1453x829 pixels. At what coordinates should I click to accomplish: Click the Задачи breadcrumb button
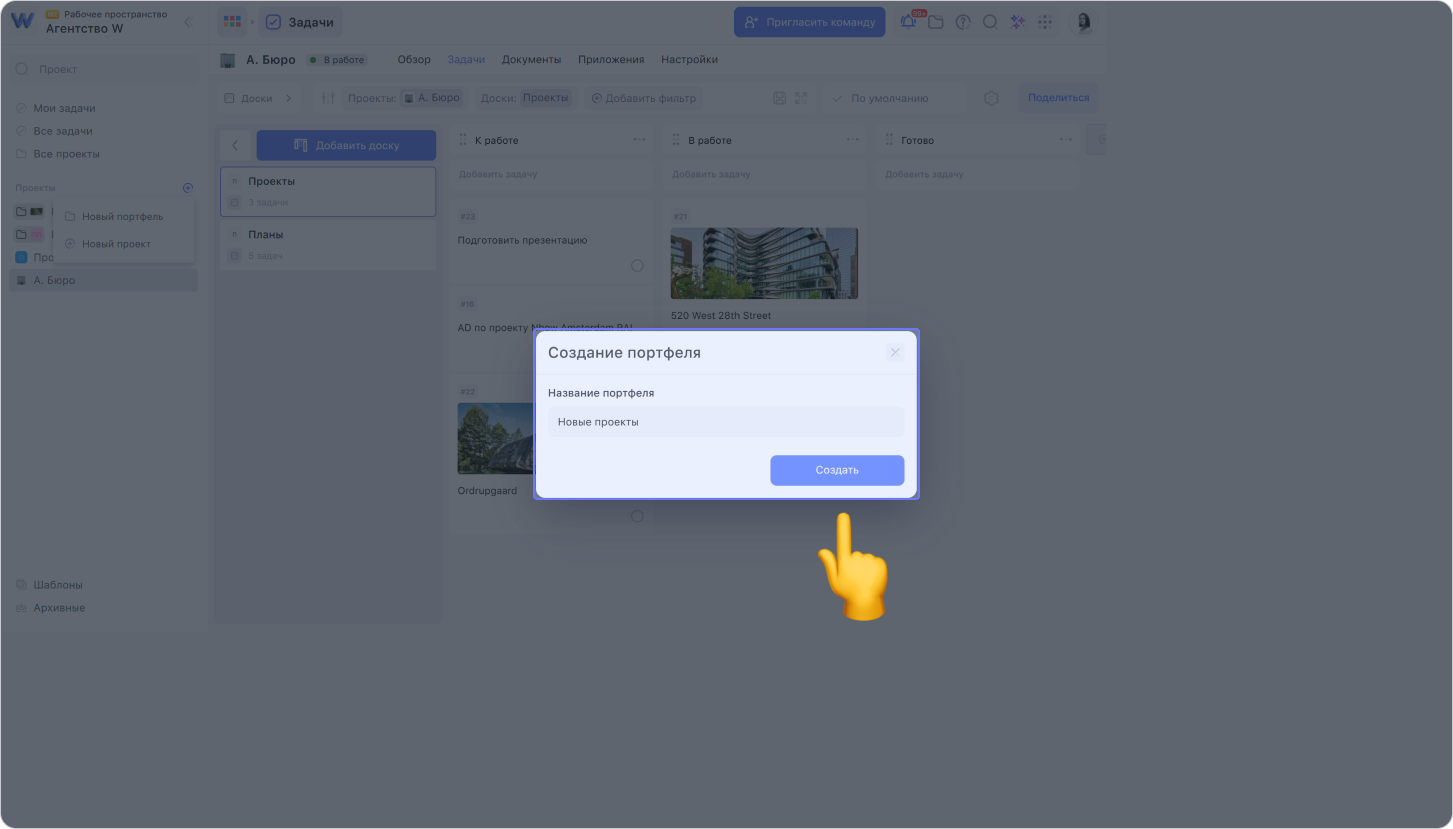point(300,22)
